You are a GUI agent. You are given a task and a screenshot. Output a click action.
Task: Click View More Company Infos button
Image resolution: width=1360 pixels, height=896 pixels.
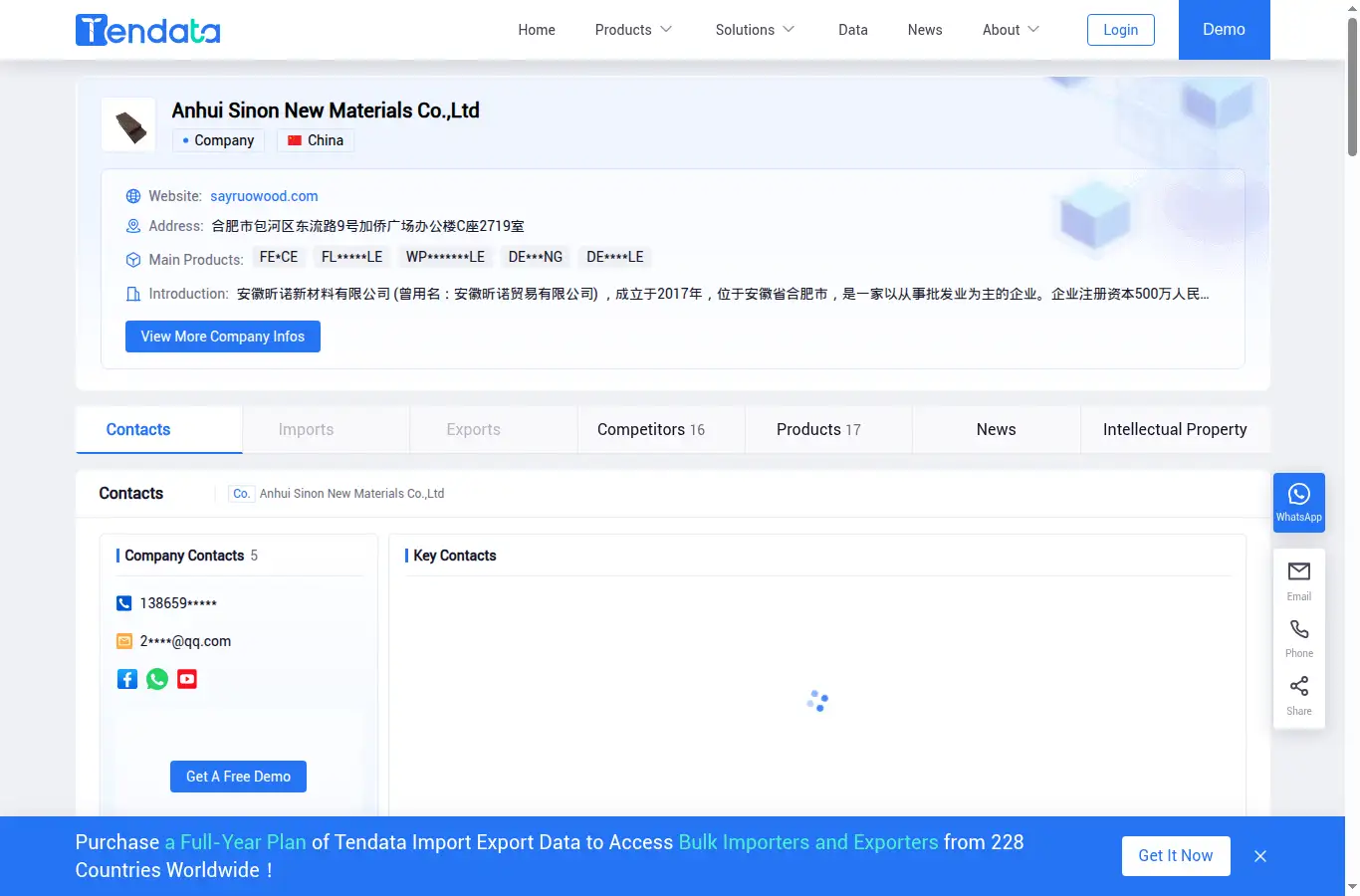click(223, 336)
